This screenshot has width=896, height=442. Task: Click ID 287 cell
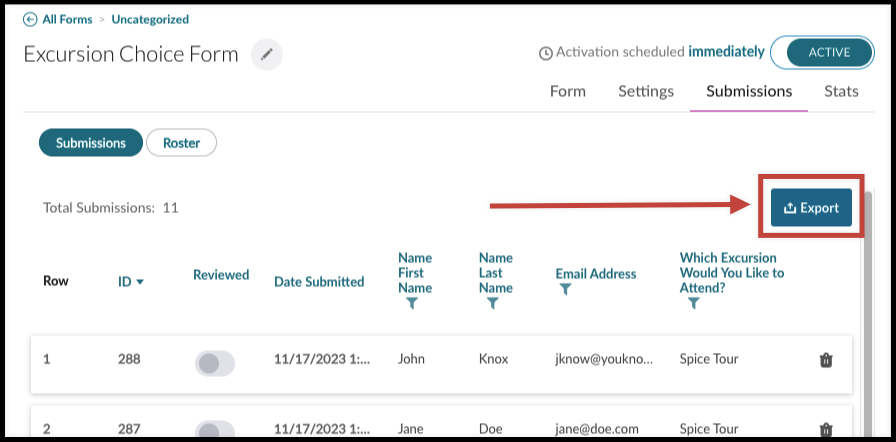pos(129,429)
